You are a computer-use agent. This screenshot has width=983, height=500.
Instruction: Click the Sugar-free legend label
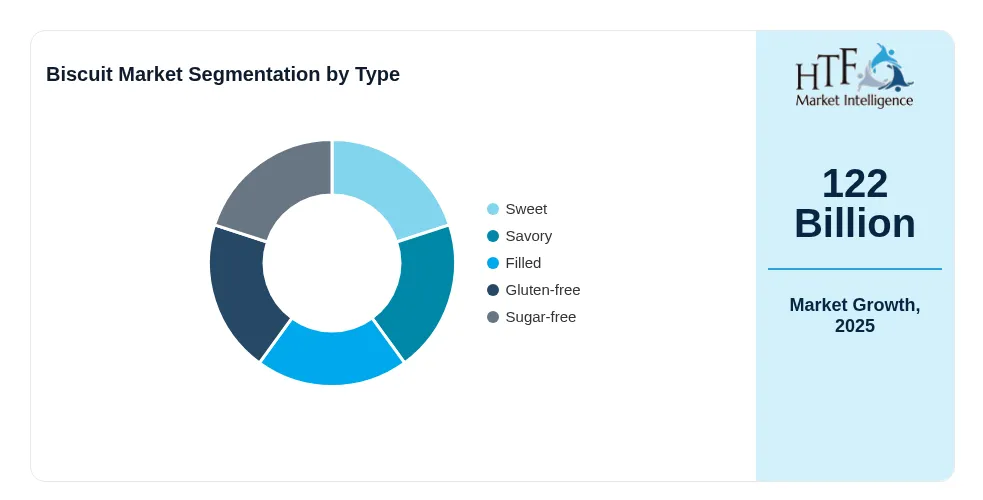[540, 317]
